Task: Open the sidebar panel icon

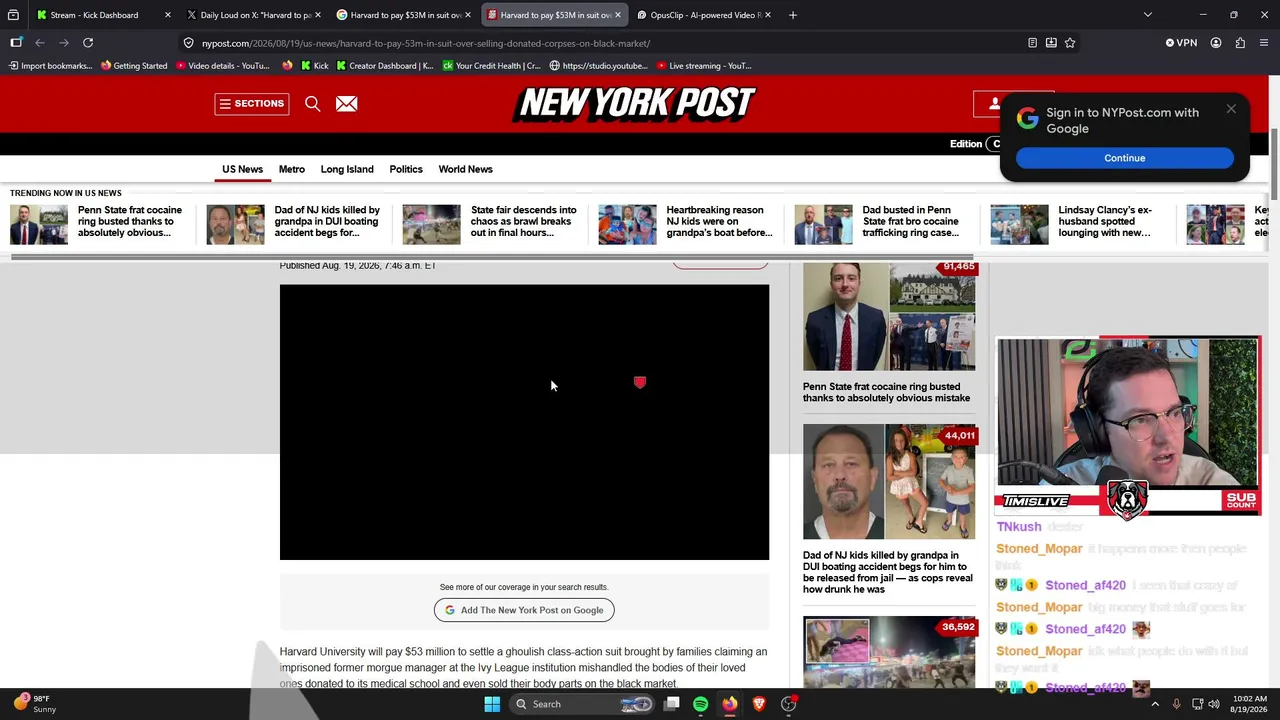Action: (x=16, y=43)
